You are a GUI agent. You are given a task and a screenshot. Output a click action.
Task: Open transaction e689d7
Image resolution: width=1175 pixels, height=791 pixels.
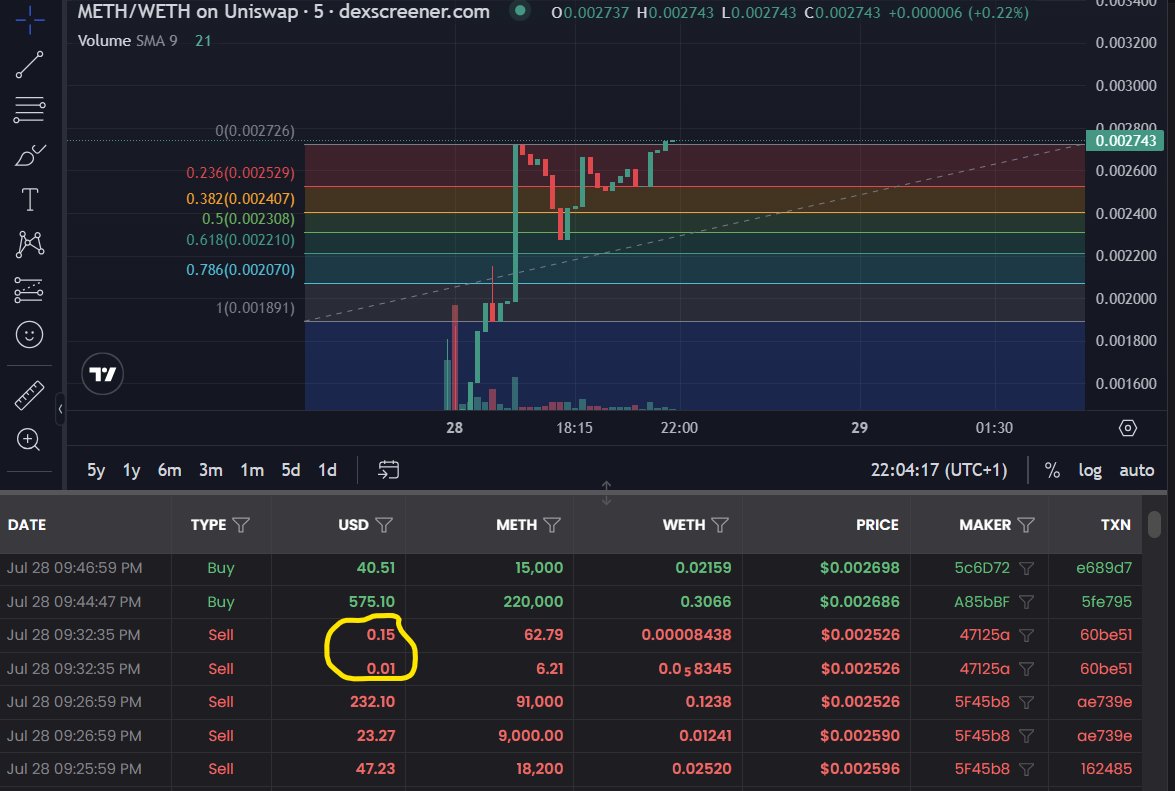point(1104,568)
